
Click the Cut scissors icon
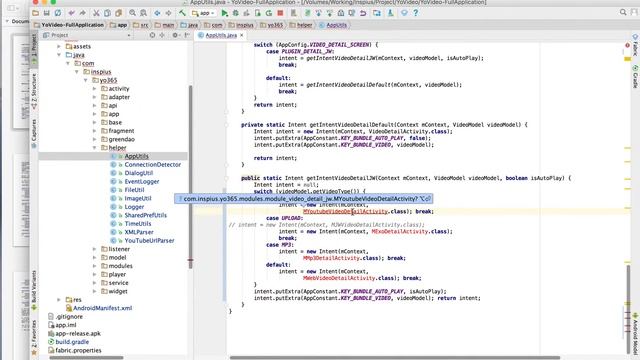[96, 13]
